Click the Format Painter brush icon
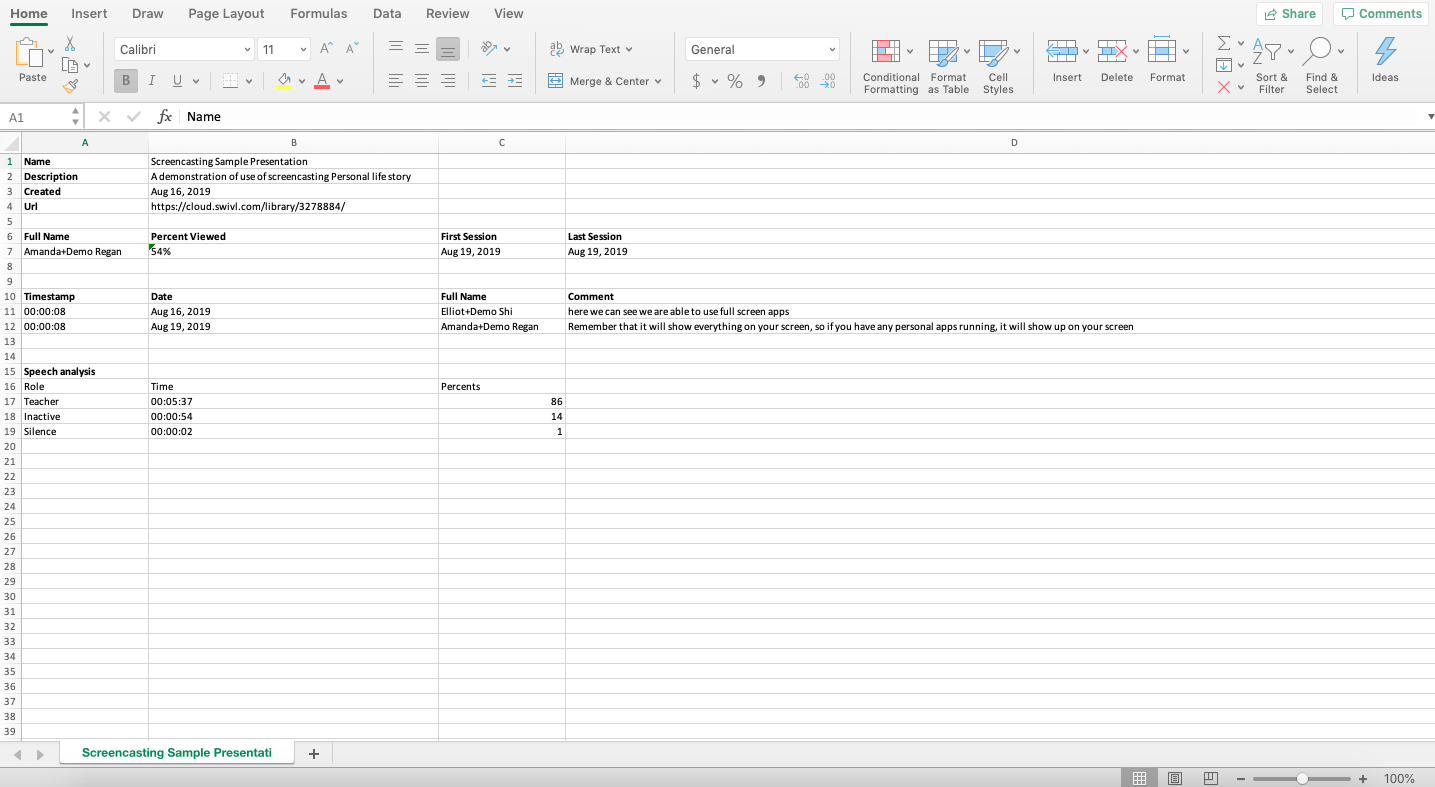1435x787 pixels. [70, 87]
